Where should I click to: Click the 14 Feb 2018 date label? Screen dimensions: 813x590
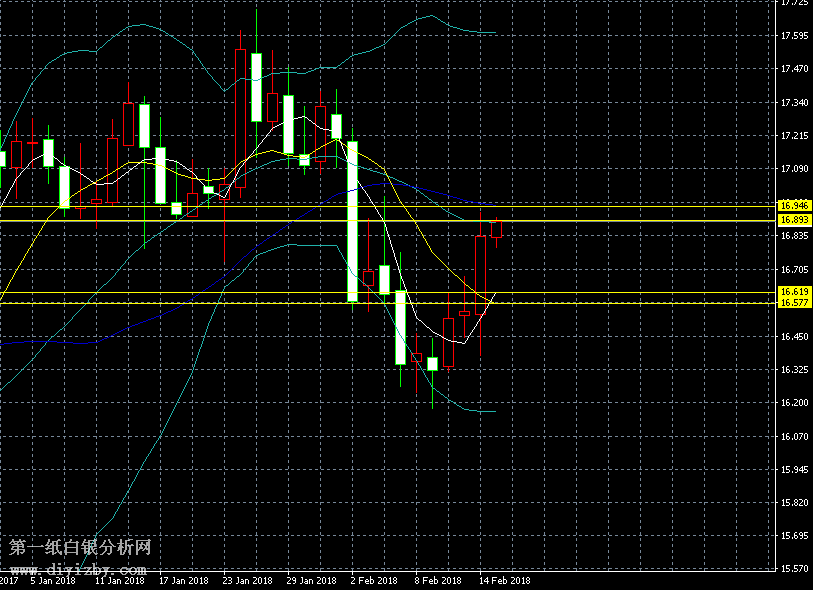click(x=505, y=579)
